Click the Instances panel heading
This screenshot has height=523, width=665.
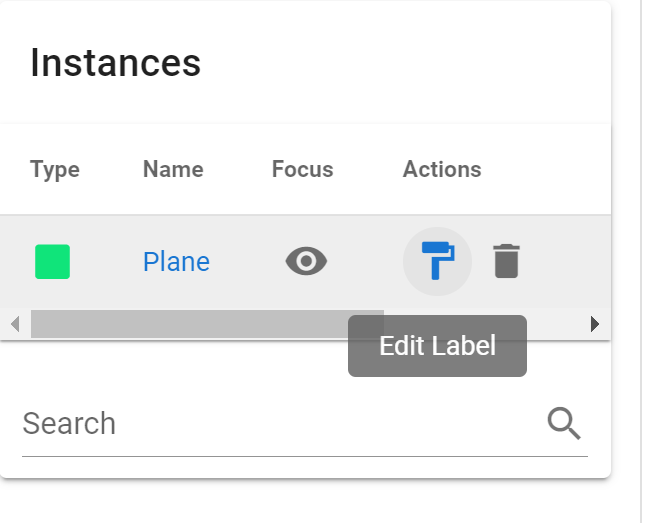click(x=115, y=63)
